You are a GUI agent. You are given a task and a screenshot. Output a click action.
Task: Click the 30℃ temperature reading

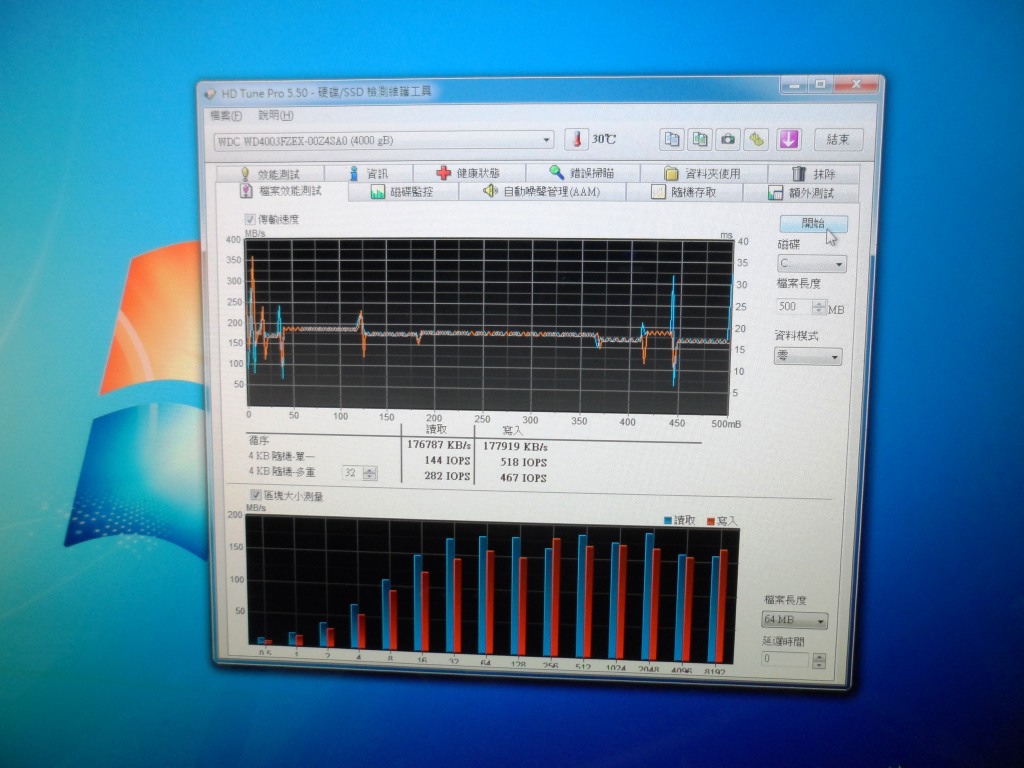pos(603,139)
